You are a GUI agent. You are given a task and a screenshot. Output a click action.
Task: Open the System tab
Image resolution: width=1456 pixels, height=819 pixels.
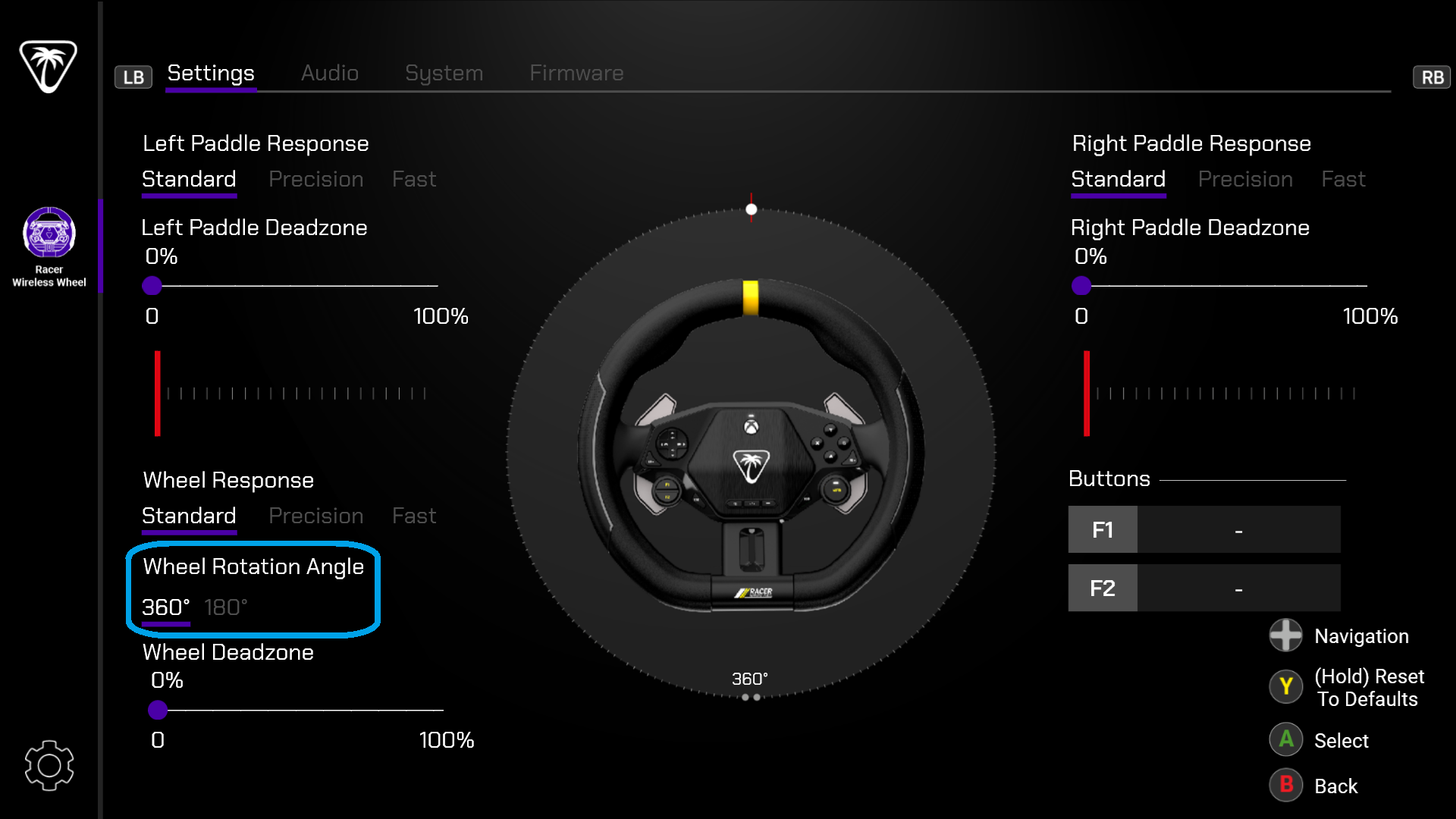(x=444, y=74)
